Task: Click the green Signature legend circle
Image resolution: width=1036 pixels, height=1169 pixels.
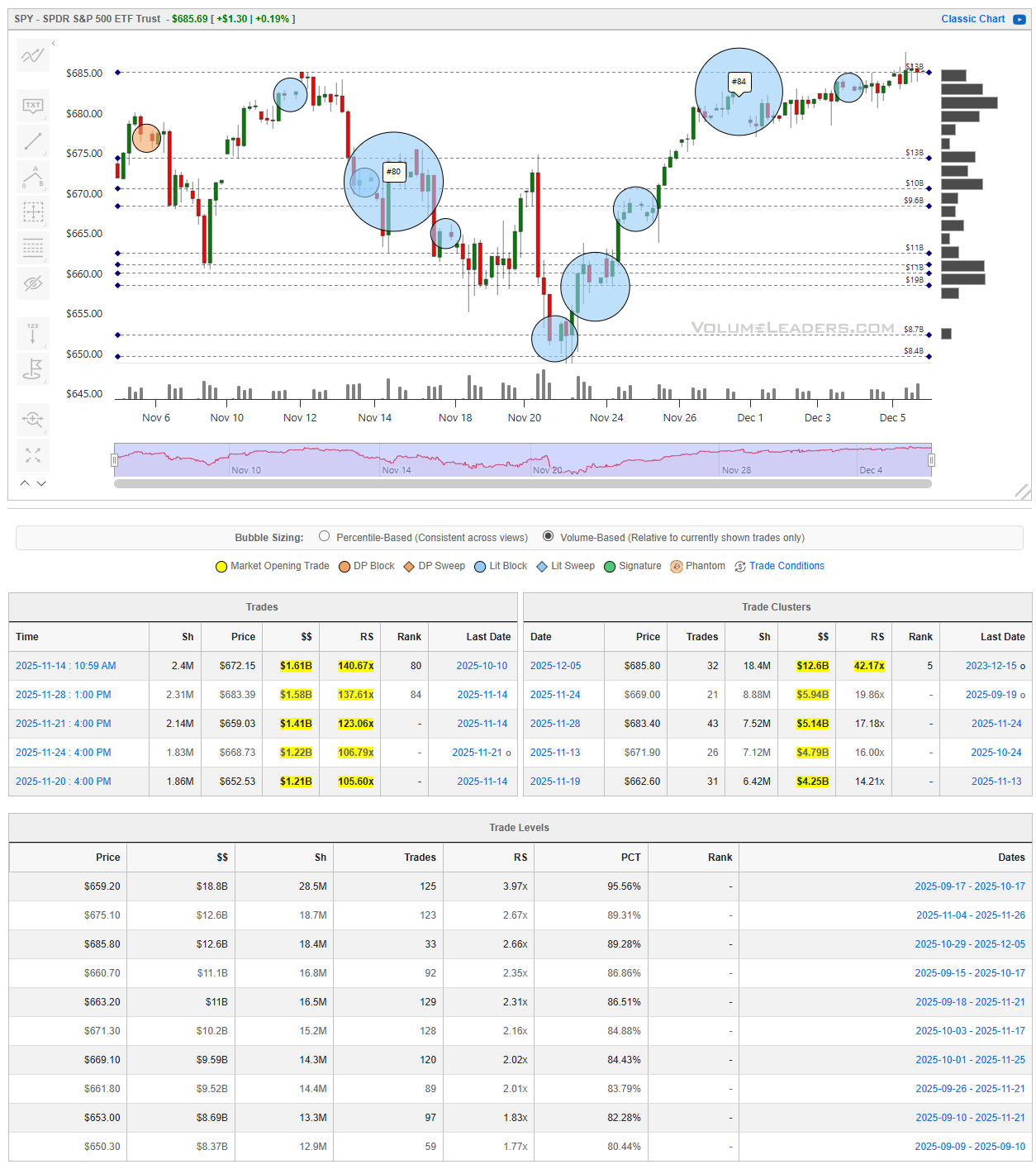Action: coord(610,567)
